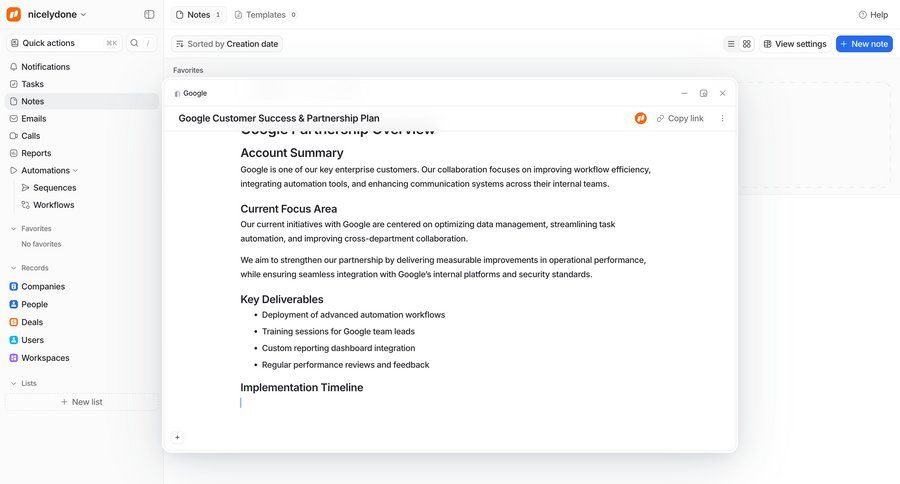Click the author avatar in note header
Image resolution: width=900 pixels, height=484 pixels.
(x=641, y=118)
